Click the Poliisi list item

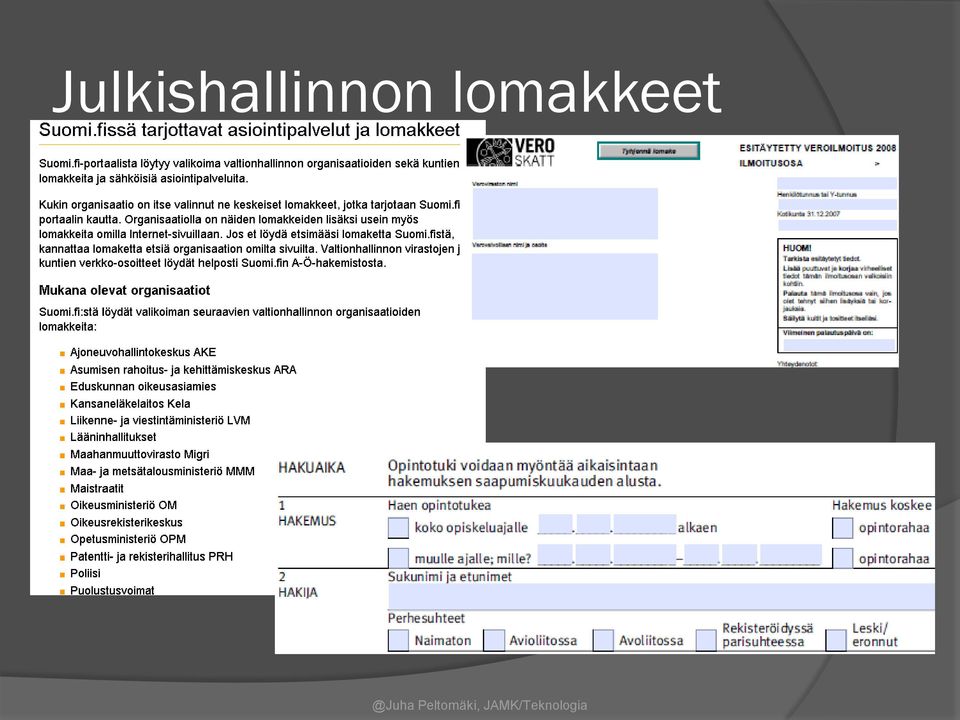point(85,573)
